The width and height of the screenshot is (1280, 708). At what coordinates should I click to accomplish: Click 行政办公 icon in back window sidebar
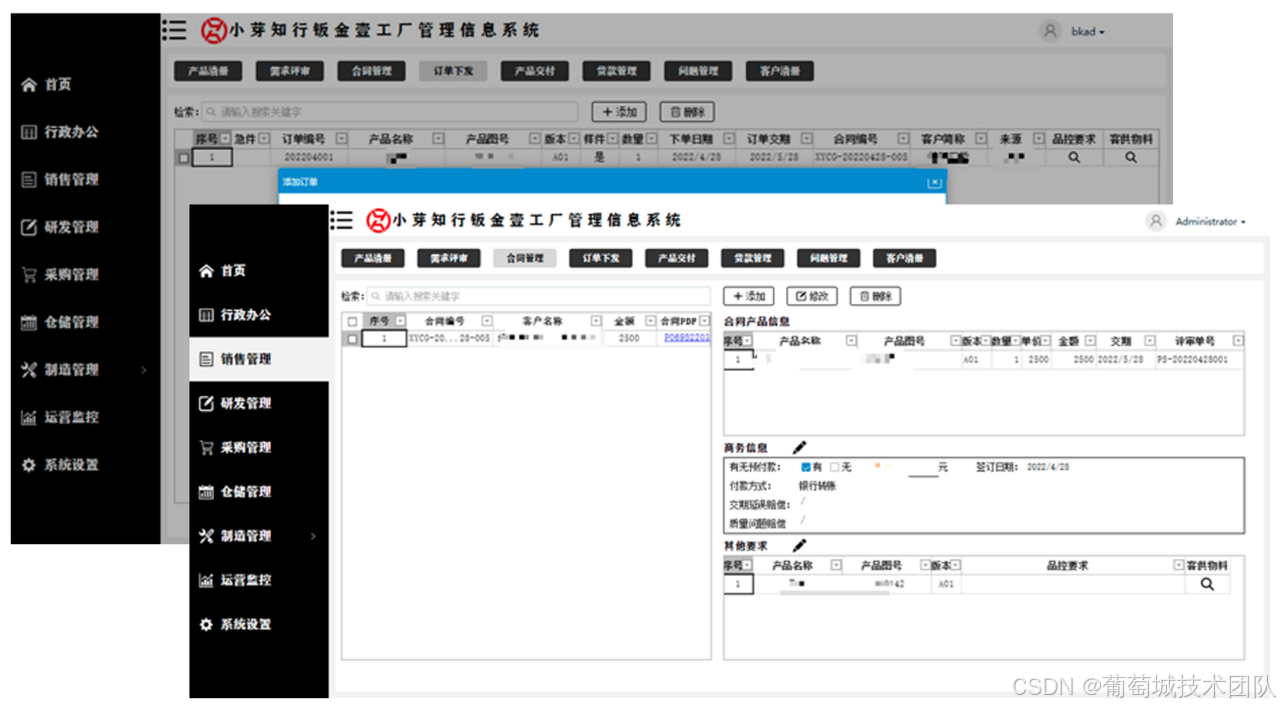(29, 132)
